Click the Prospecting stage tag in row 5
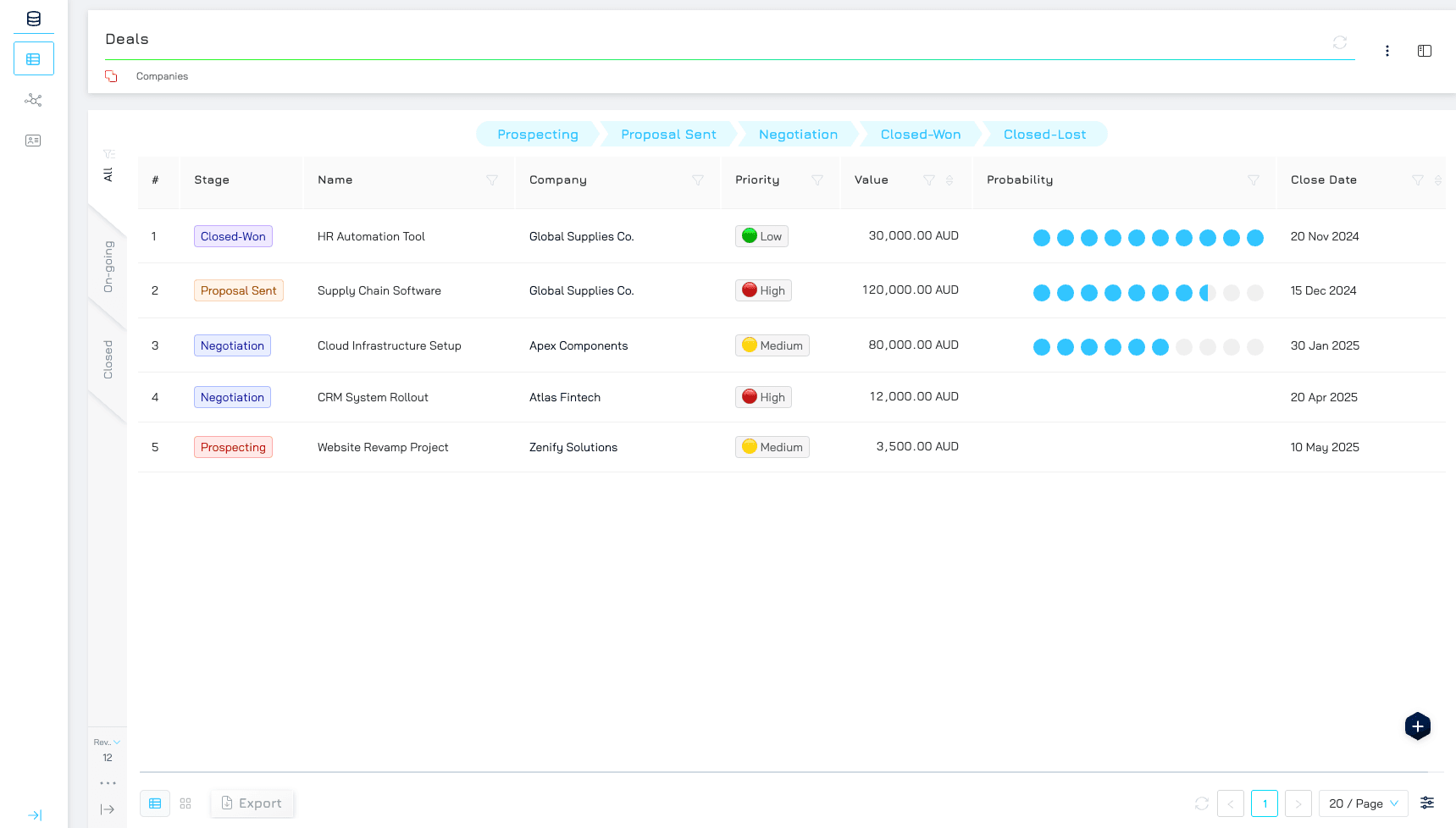This screenshot has height=828, width=1456. point(233,447)
